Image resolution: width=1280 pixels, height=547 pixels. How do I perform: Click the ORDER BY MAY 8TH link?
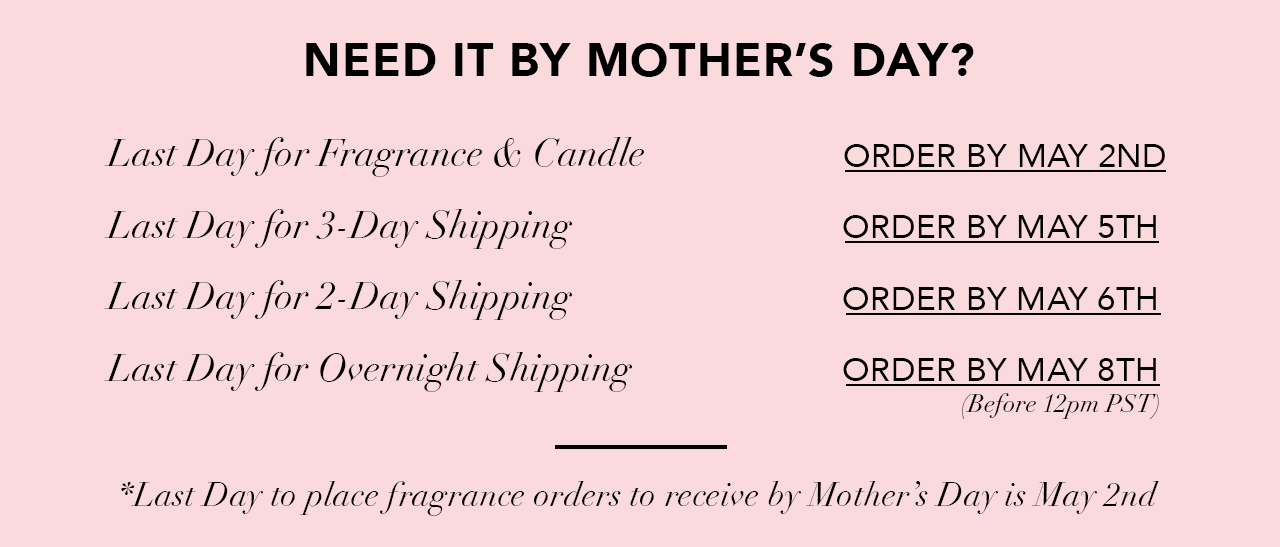(1001, 370)
